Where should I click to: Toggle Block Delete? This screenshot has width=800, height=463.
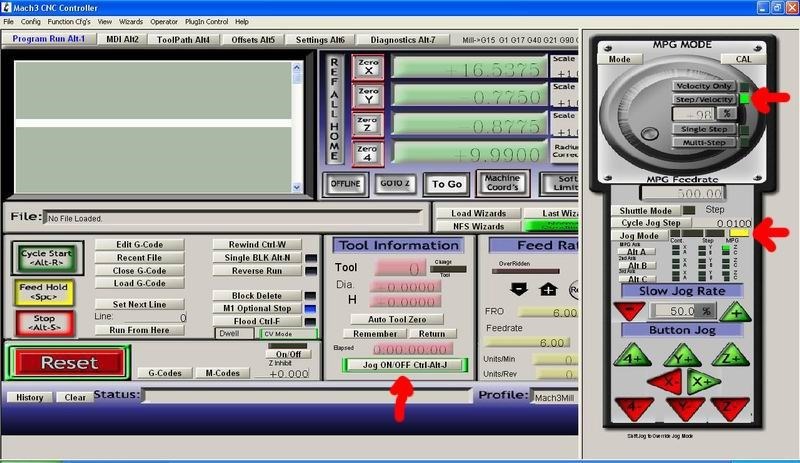coord(257,296)
